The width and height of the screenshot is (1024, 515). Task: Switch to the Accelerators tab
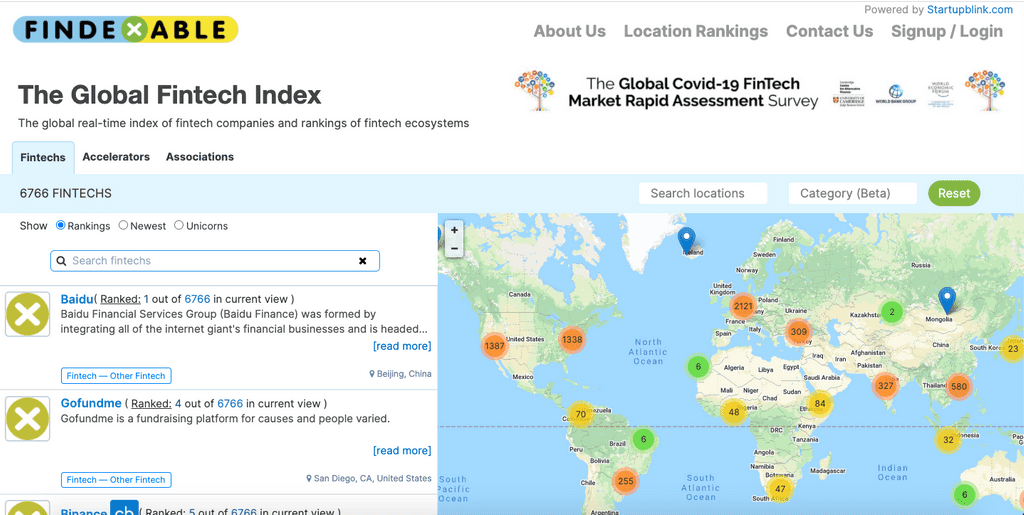pos(116,157)
